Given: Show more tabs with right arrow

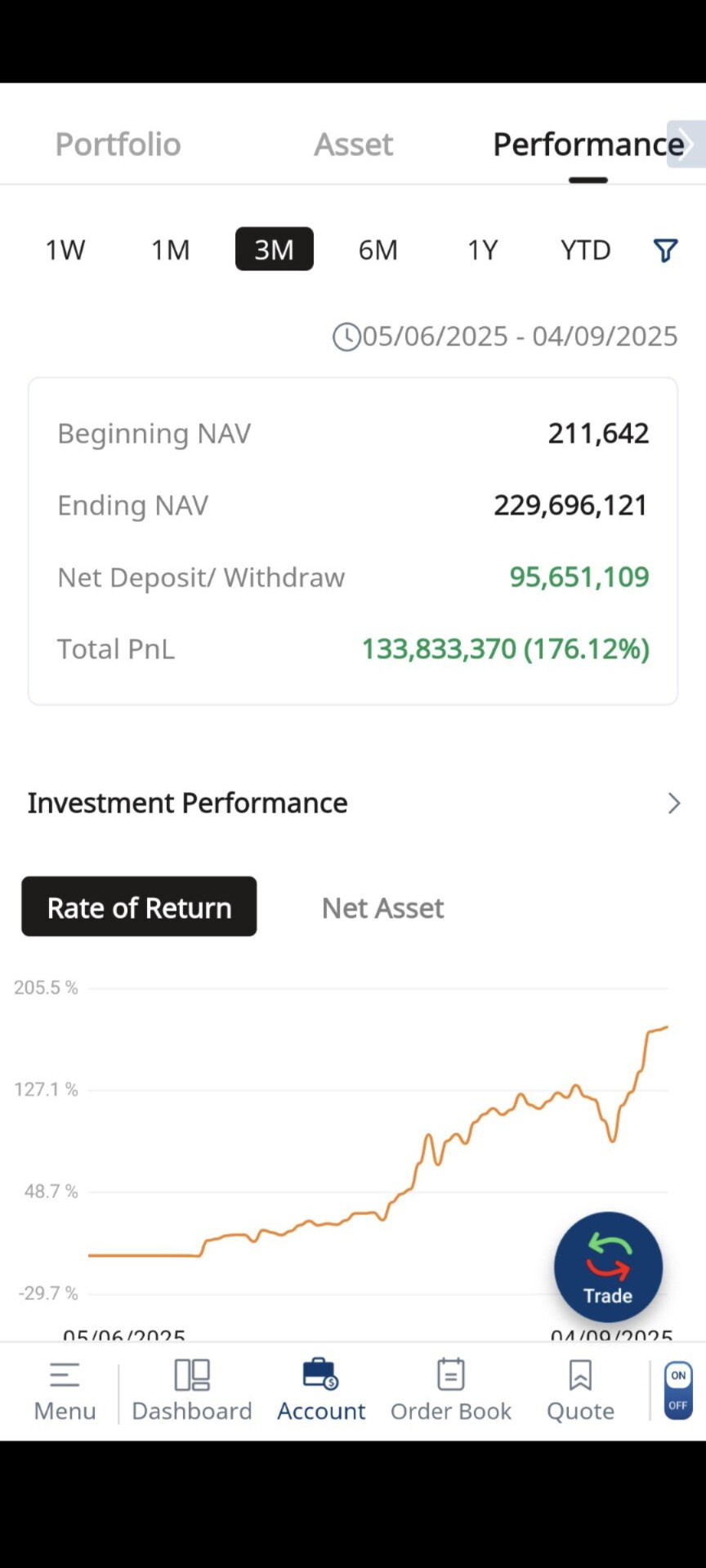Looking at the screenshot, I should pyautogui.click(x=686, y=145).
